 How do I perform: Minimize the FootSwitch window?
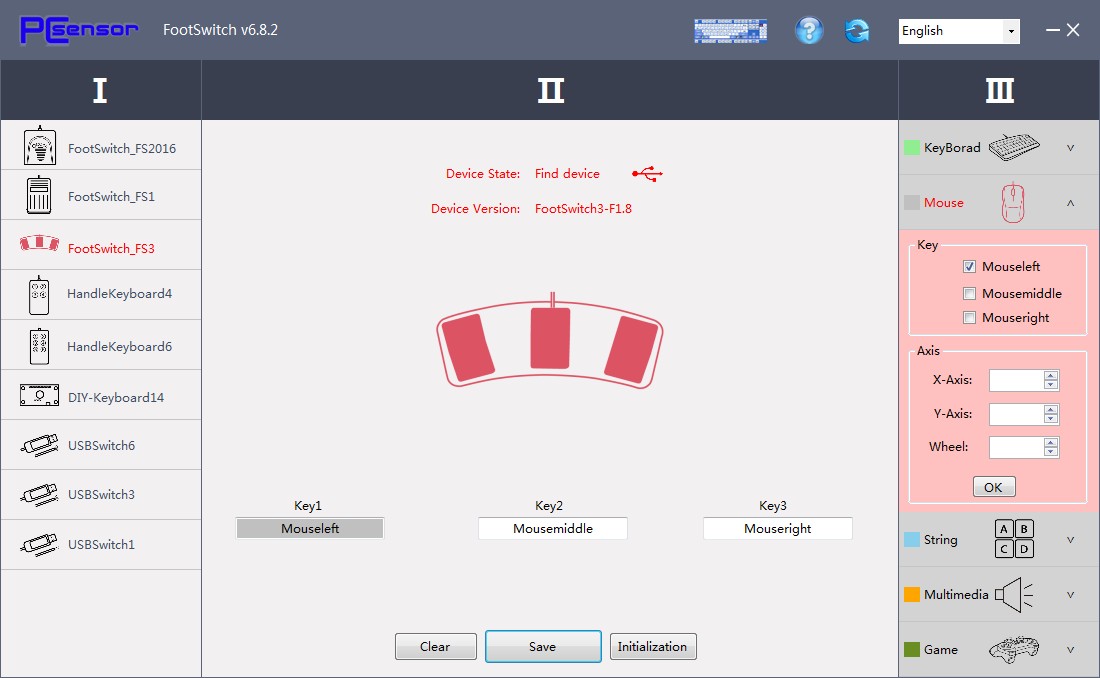(1052, 30)
